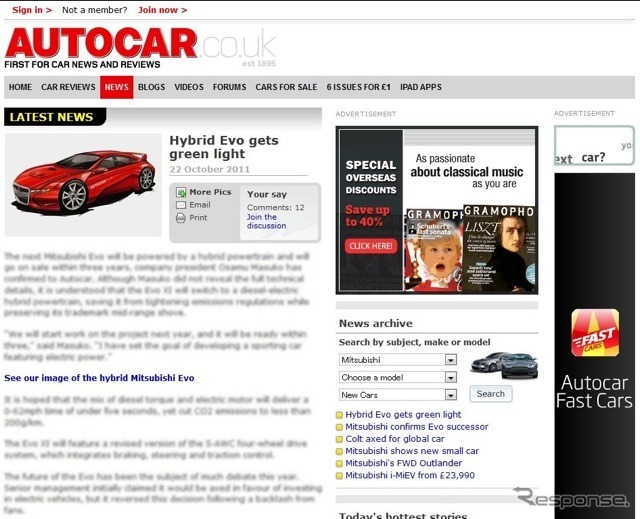
Task: Click the CLICK HERE! ad button
Action: [371, 246]
